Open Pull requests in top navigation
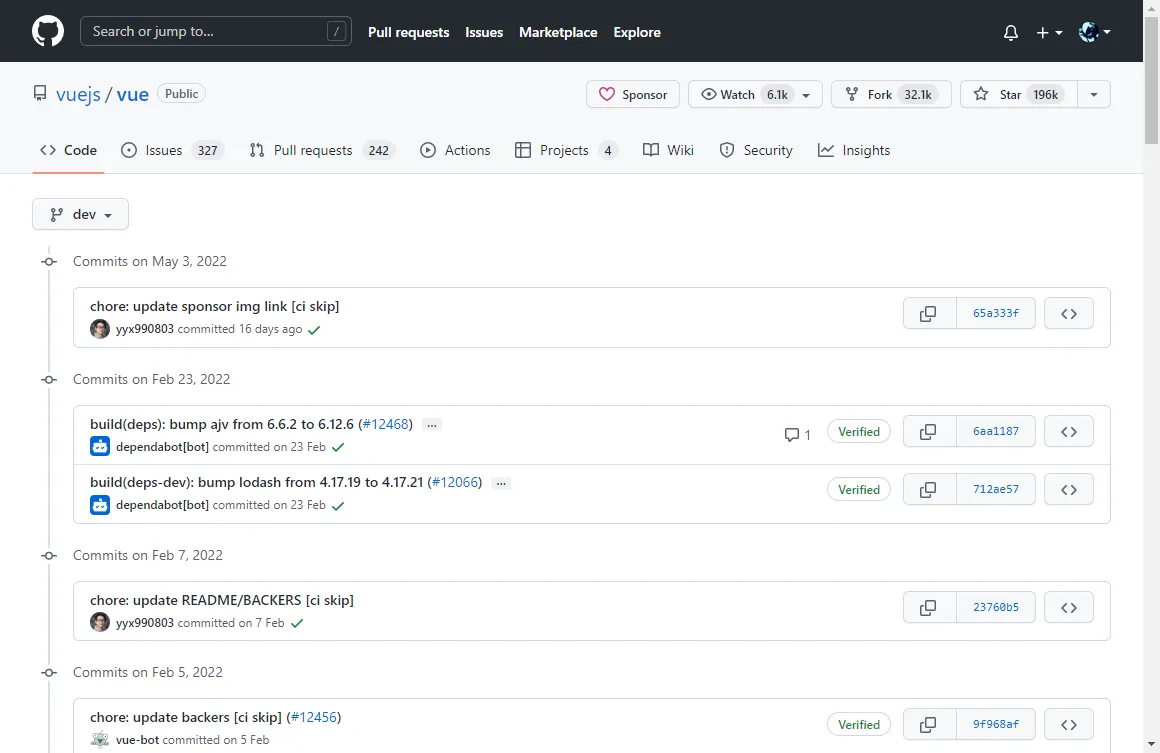This screenshot has width=1160, height=753. 408,33
